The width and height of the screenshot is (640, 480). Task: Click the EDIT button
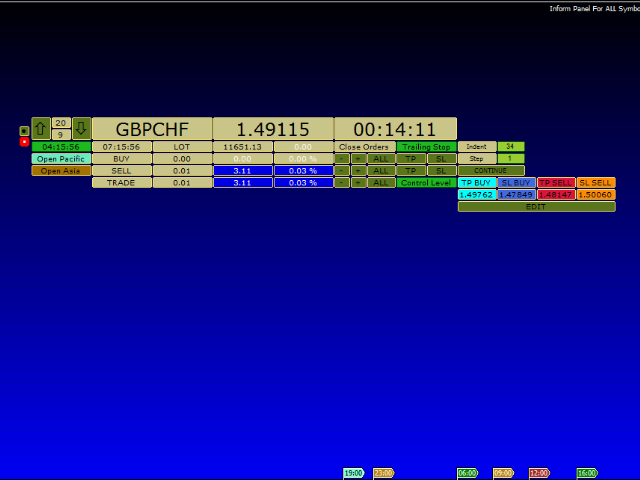537,207
